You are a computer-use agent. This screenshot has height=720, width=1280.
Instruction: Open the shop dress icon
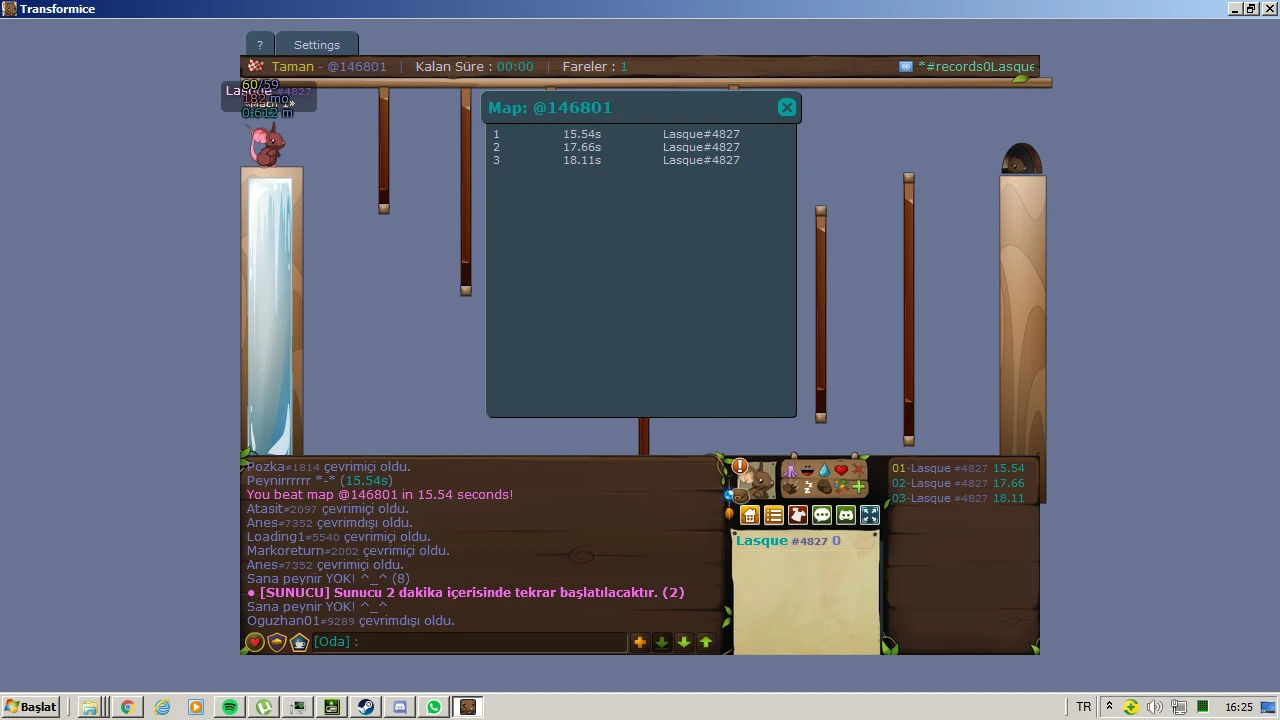pyautogui.click(x=798, y=515)
